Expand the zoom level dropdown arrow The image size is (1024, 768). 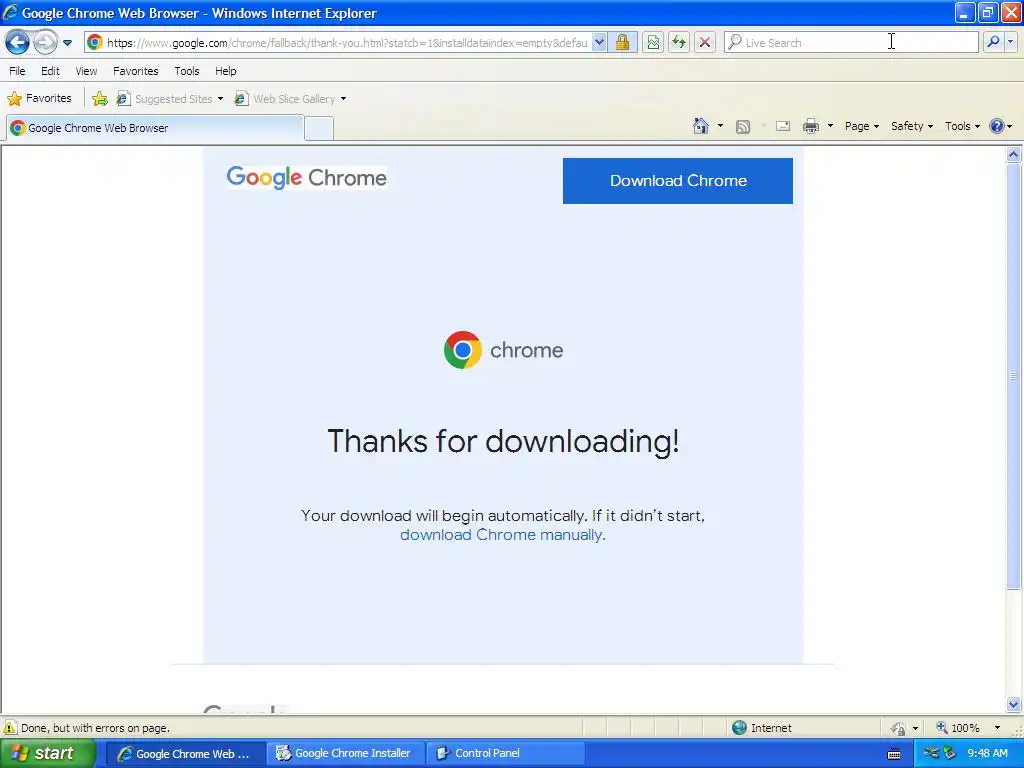coord(997,728)
